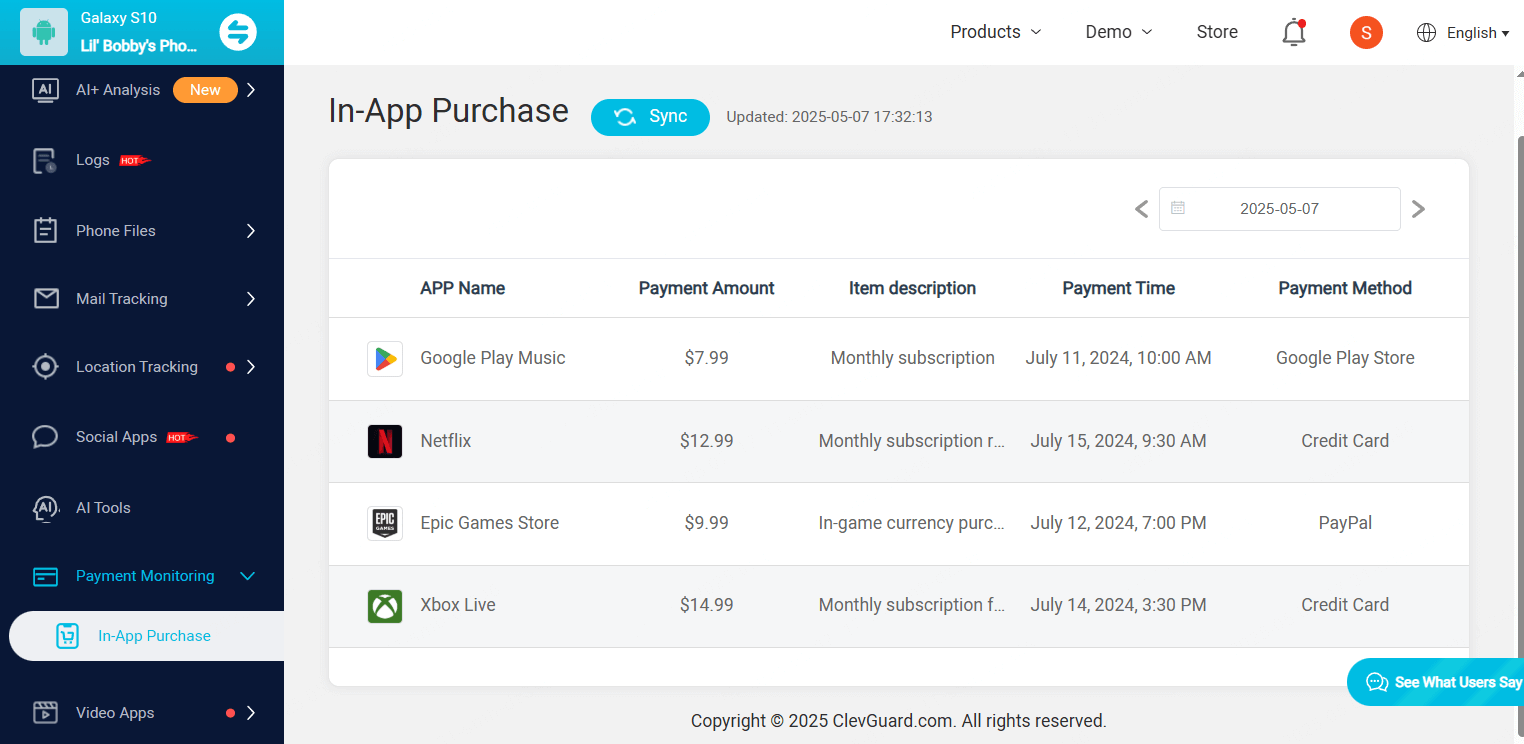The image size is (1524, 744).
Task: Click the Social Apps chat bubble icon
Action: (45, 437)
